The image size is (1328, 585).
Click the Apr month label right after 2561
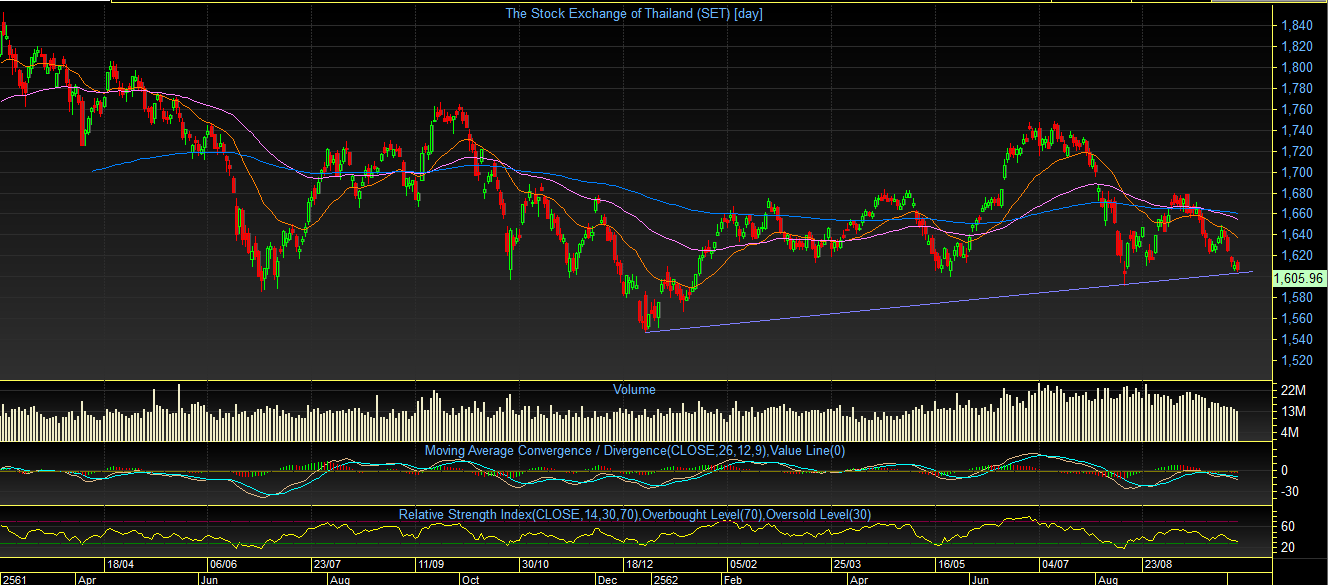[x=87, y=578]
